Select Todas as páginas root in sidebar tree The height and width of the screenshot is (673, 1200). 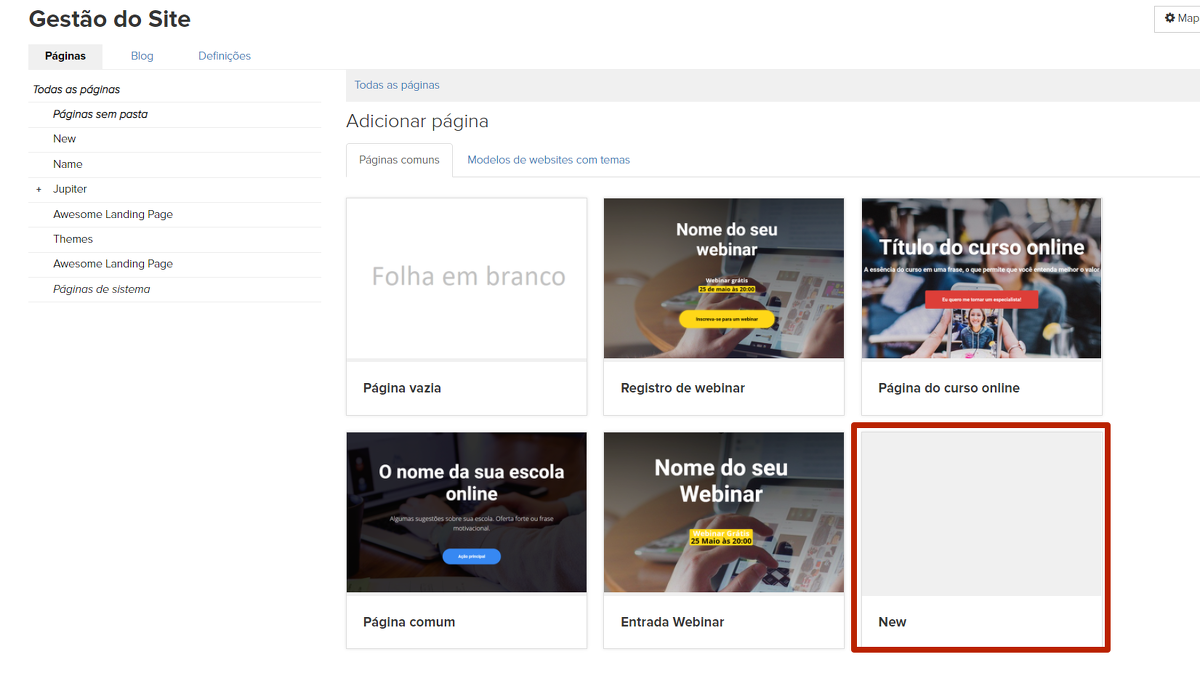coord(76,89)
